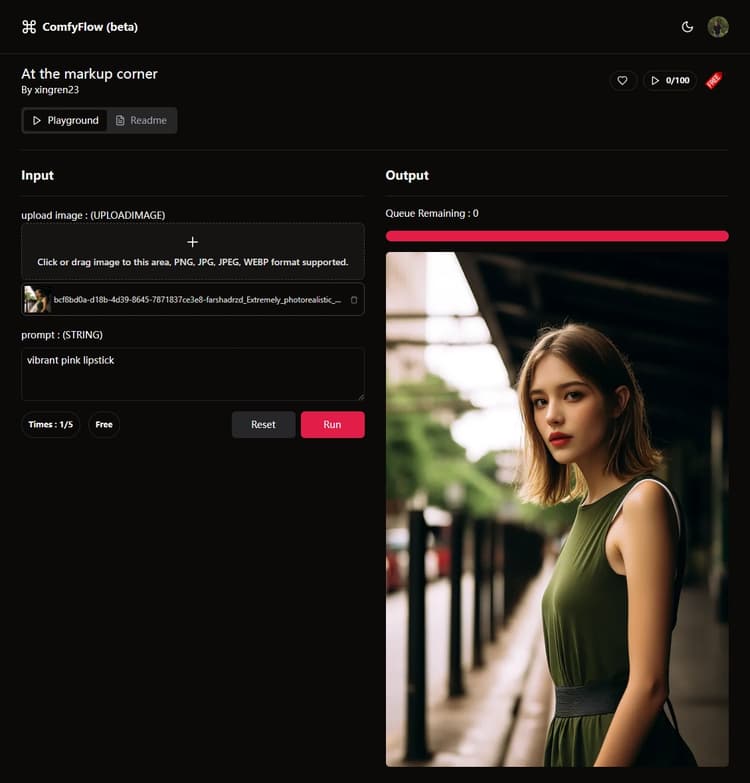
Task: Click the plus icon in upload area
Action: pos(193,242)
